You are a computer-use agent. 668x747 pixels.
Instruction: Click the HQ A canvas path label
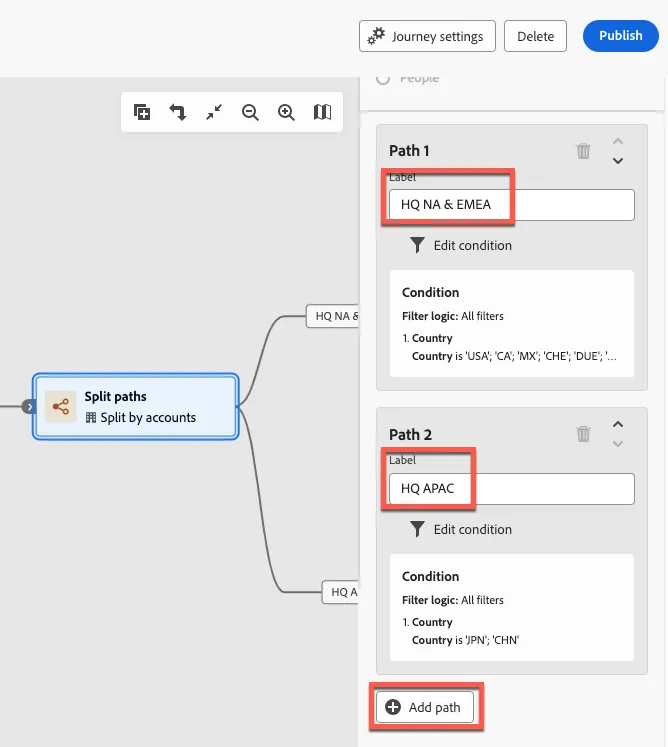341,592
